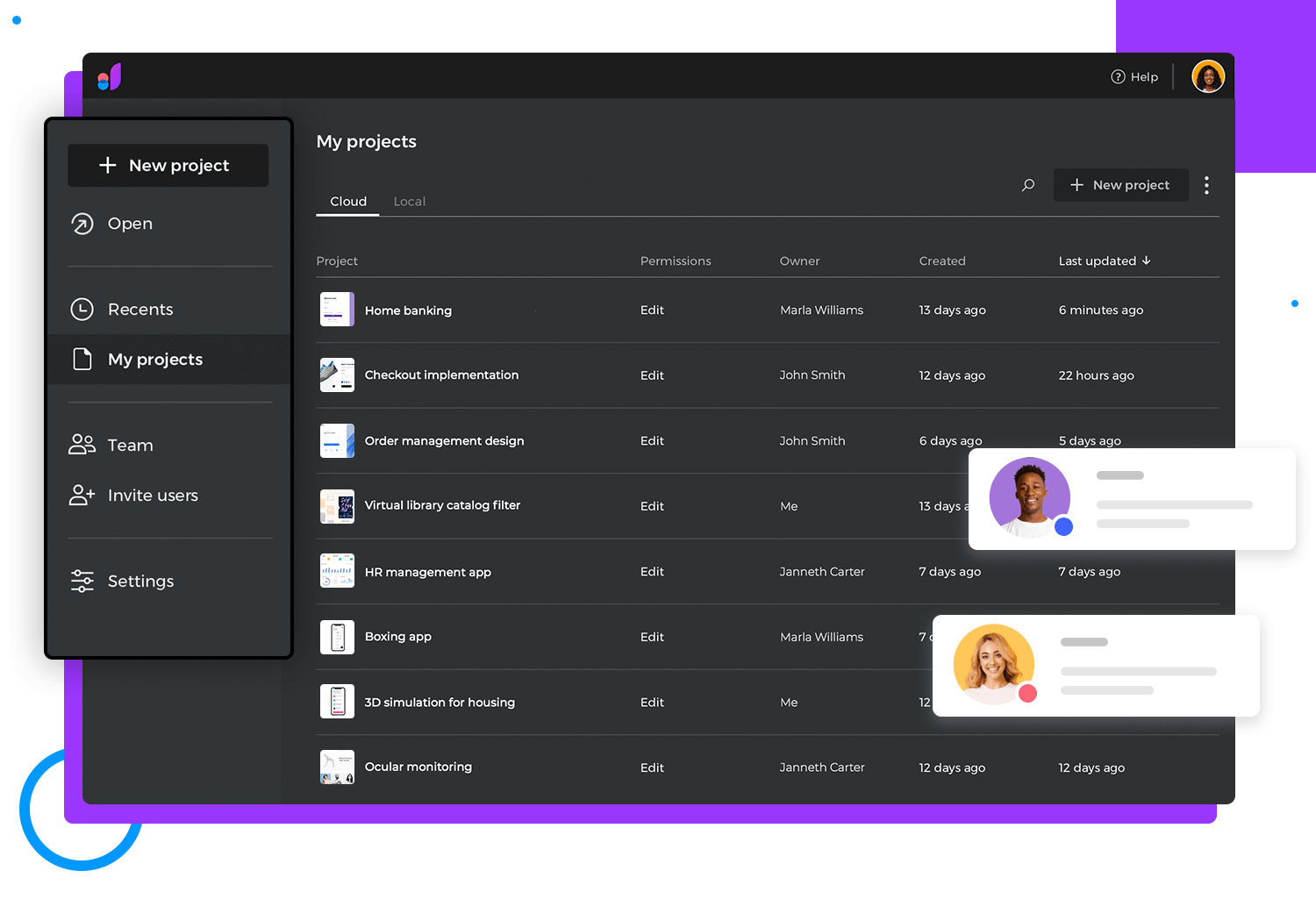
Task: Click the Home banking project name
Action: click(408, 311)
